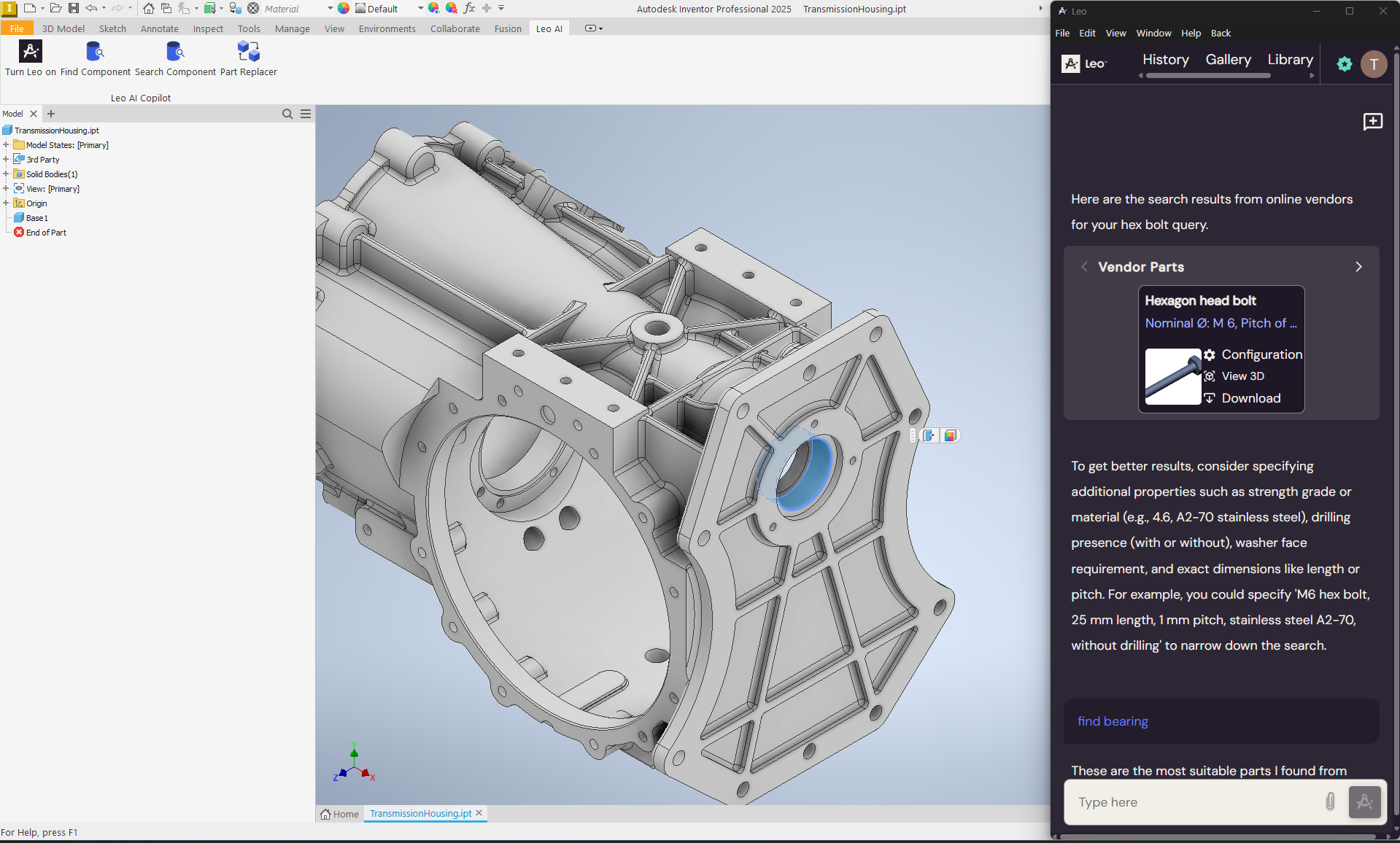Click the Save icon in quick access toolbar
The height and width of the screenshot is (843, 1400).
(74, 9)
